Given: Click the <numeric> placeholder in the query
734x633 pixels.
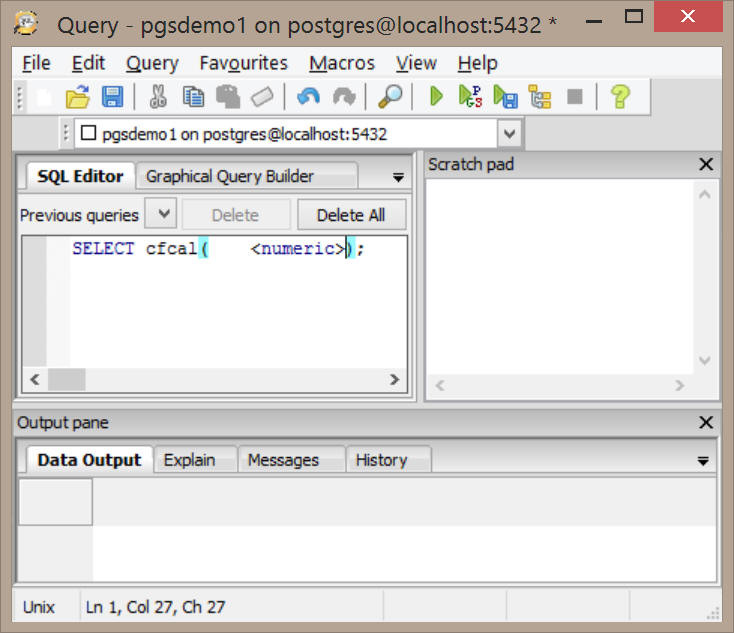Looking at the screenshot, I should pyautogui.click(x=297, y=248).
